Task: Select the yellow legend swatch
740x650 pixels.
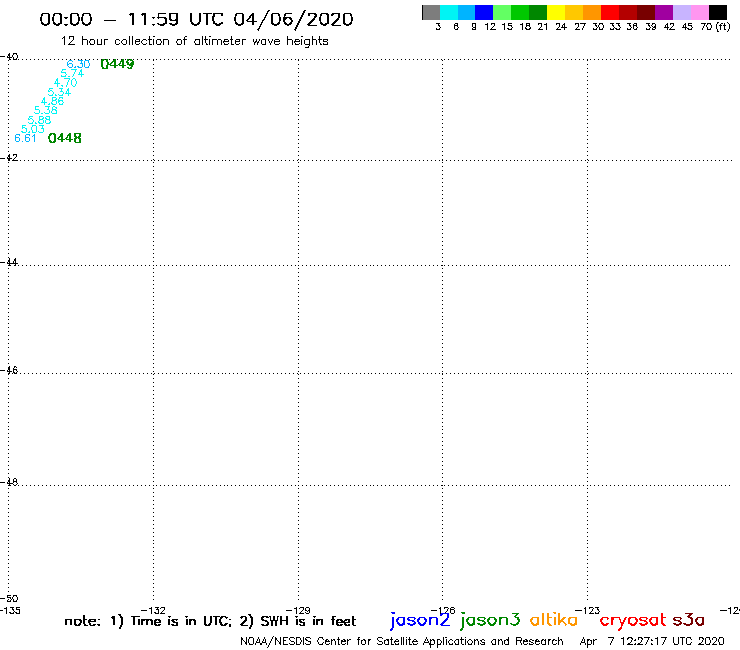Action: point(556,12)
